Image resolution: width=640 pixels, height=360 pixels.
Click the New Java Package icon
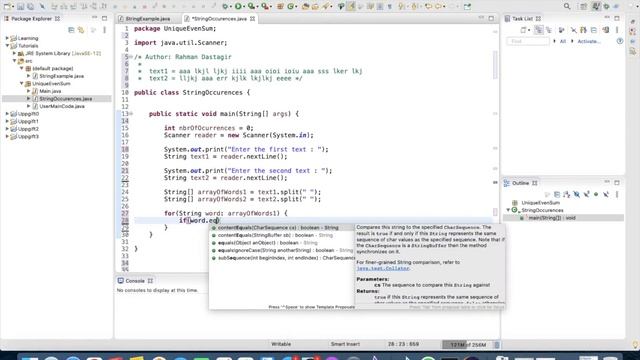click(x=280, y=6)
